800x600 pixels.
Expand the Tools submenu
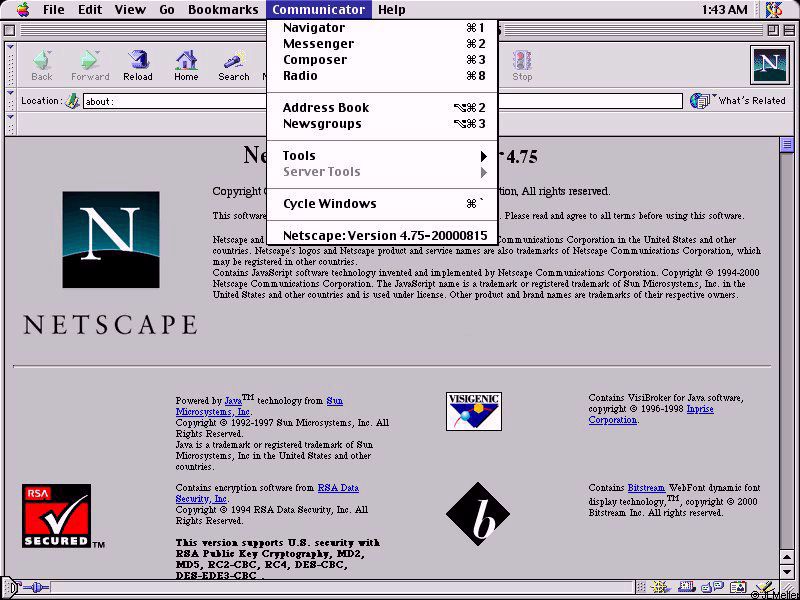click(x=382, y=156)
